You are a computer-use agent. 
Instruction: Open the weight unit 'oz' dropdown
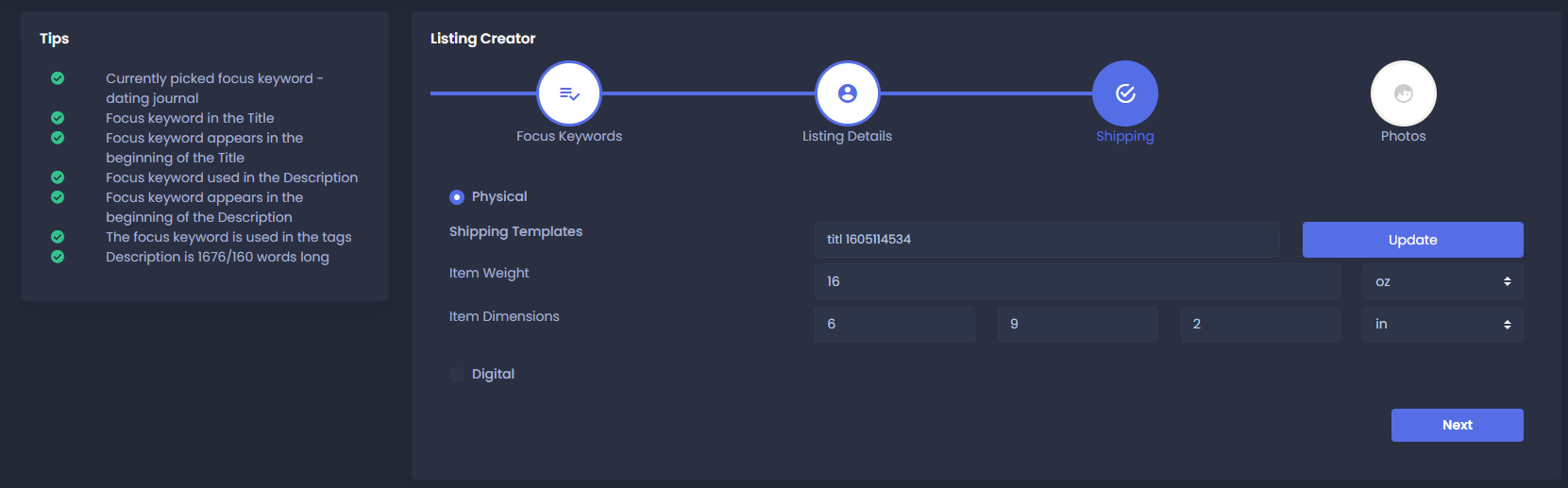[x=1443, y=281]
